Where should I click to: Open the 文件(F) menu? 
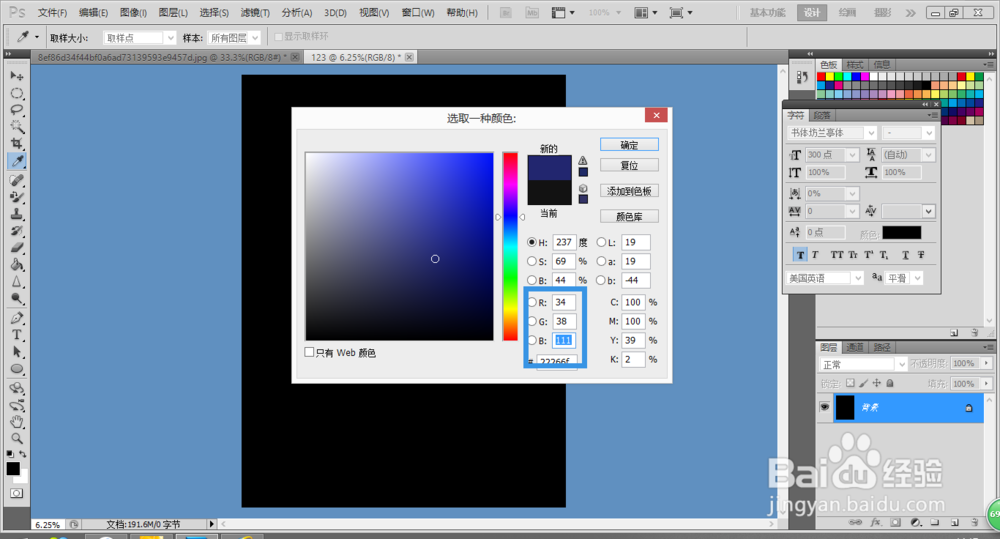52,13
